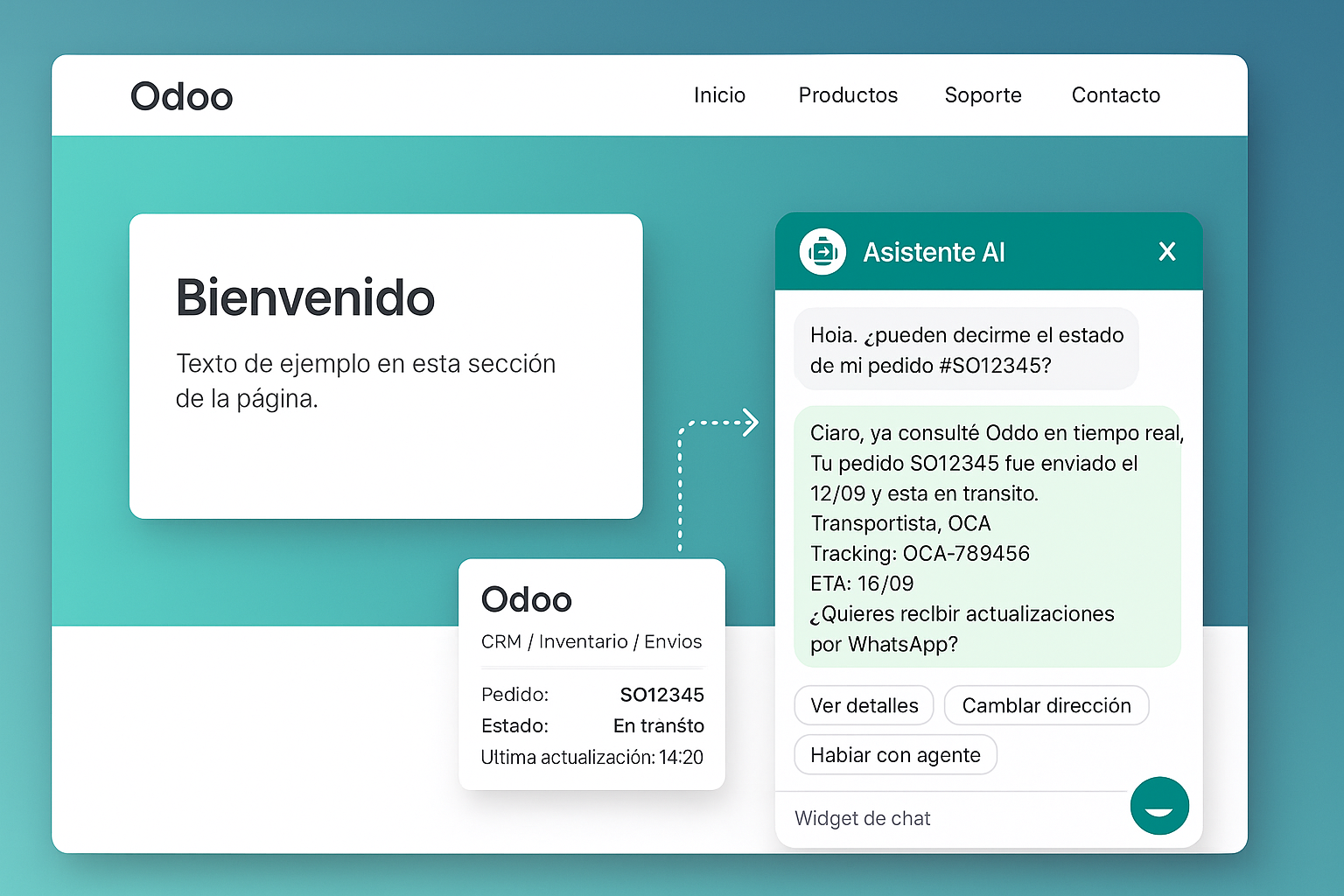The width and height of the screenshot is (1344, 896).
Task: Click the 'Texto de ejemplo en esta sección' paragraph
Action: click(366, 381)
